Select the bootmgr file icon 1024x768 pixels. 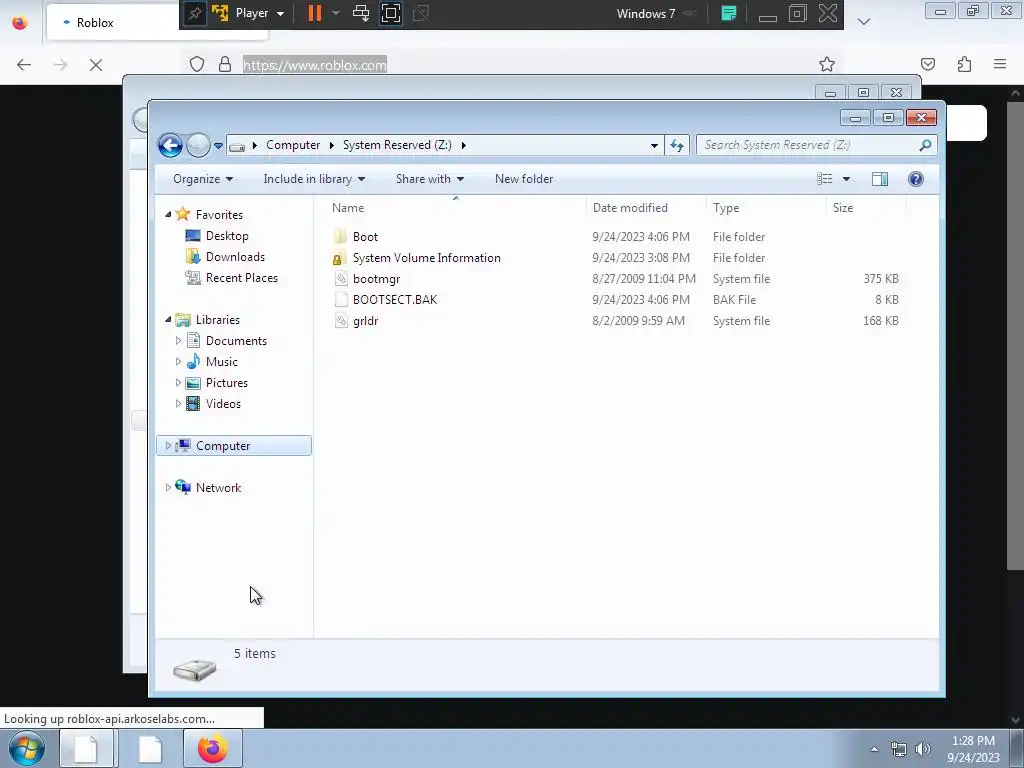[x=341, y=279]
